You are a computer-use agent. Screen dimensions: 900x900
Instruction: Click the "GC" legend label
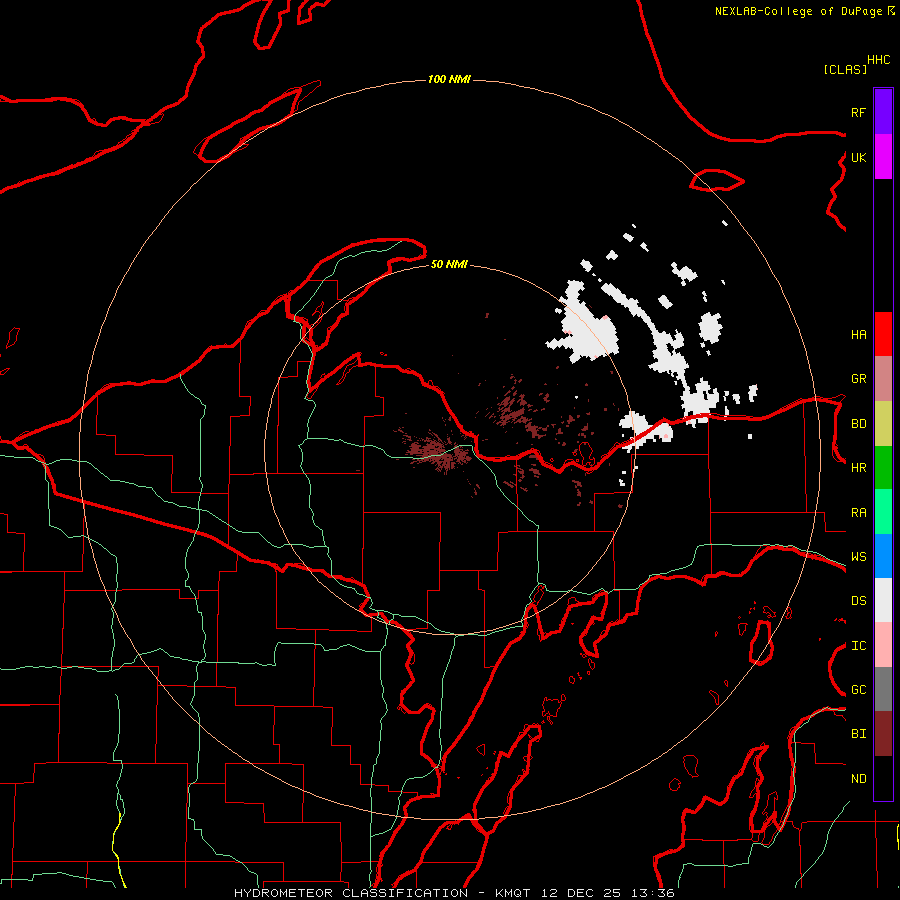point(858,690)
